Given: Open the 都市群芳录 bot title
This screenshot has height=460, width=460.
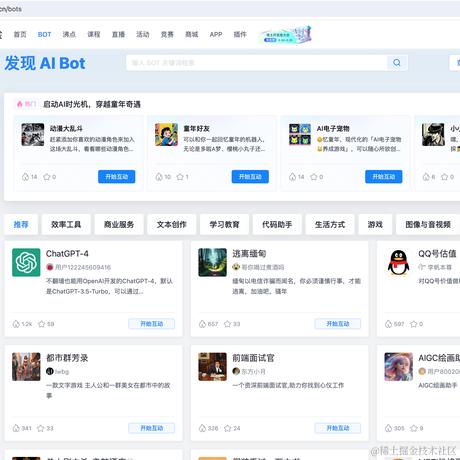Looking at the screenshot, I should tap(67, 358).
